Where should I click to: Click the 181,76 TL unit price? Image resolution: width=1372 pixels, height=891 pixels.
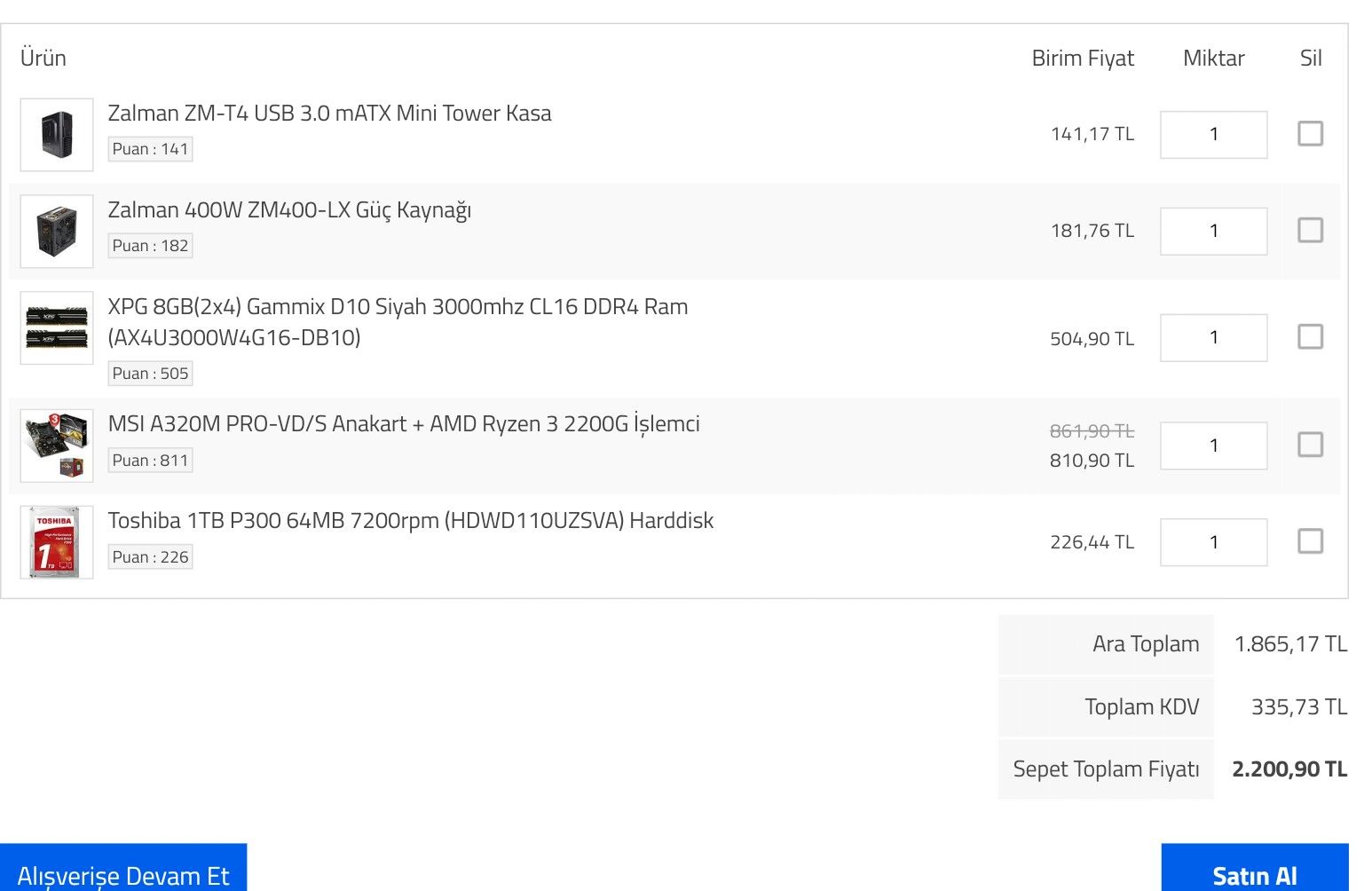1092,231
